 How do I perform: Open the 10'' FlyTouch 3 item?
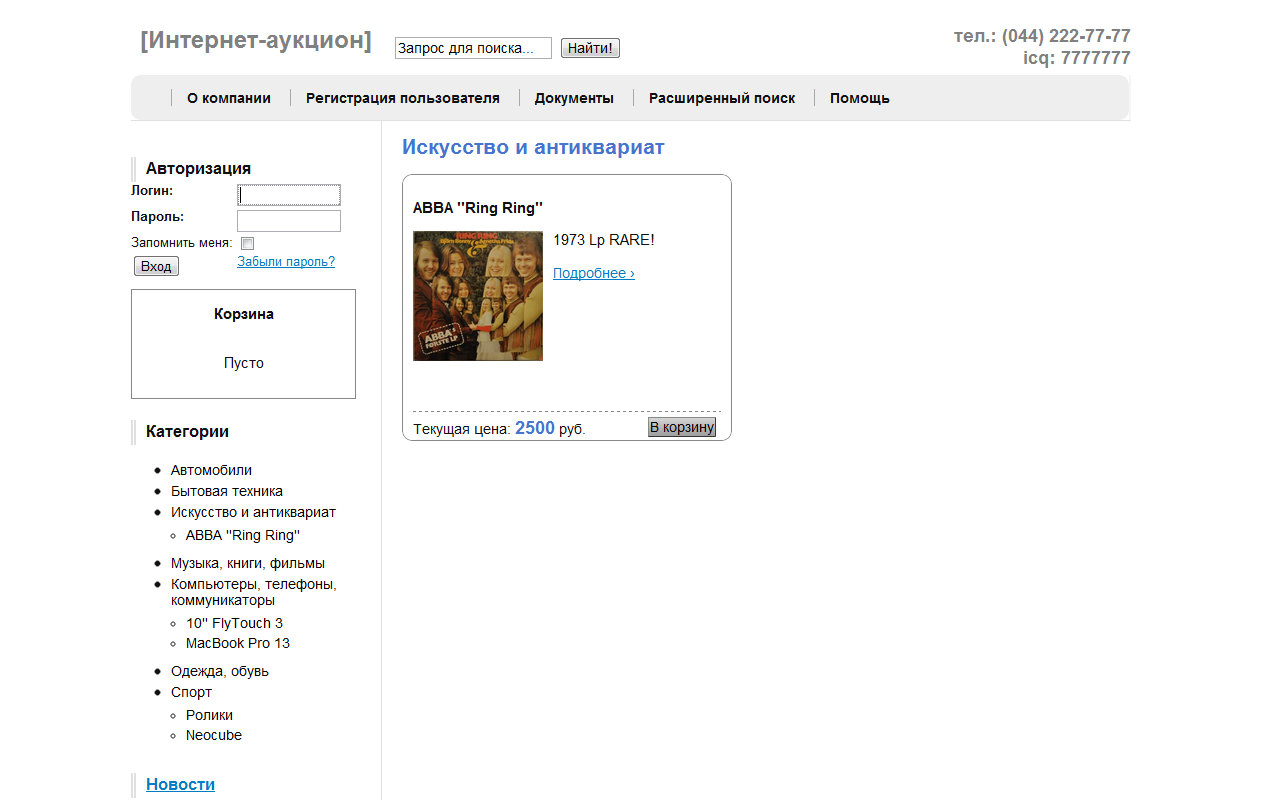click(234, 623)
